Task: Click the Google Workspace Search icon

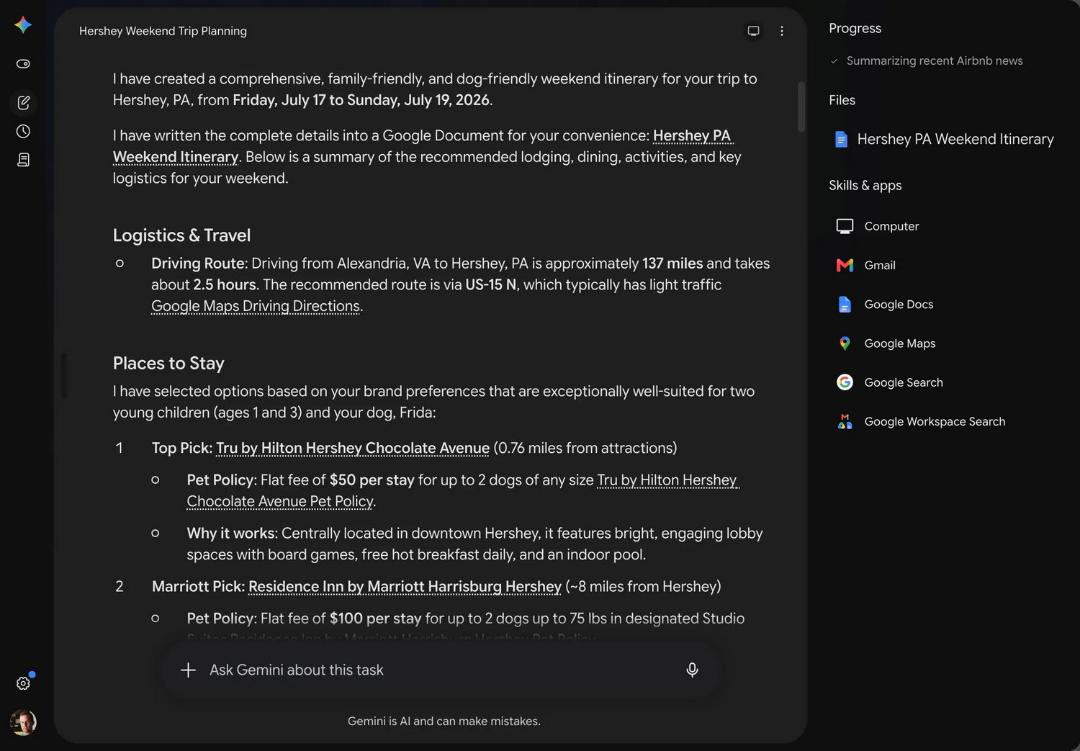Action: pos(844,422)
